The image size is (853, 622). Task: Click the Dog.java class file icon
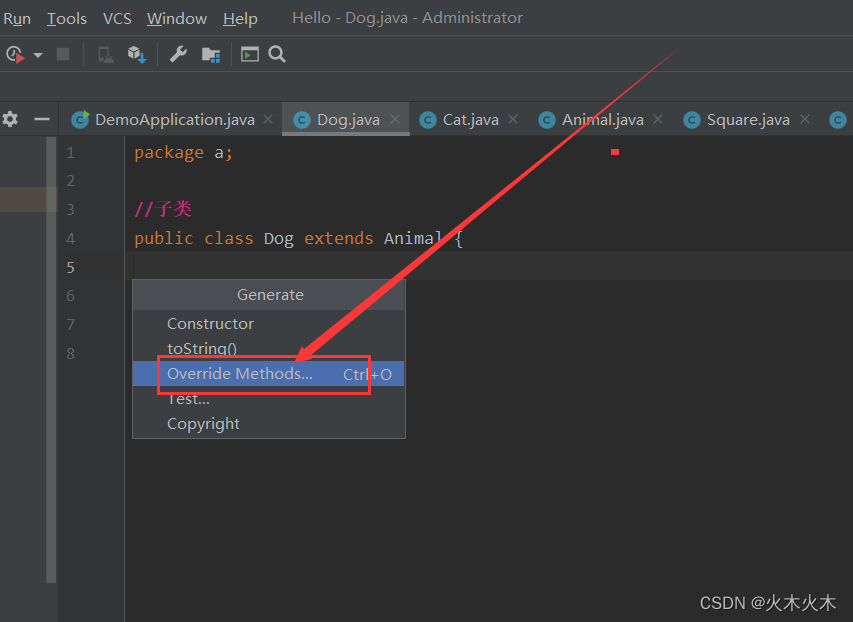[x=302, y=120]
